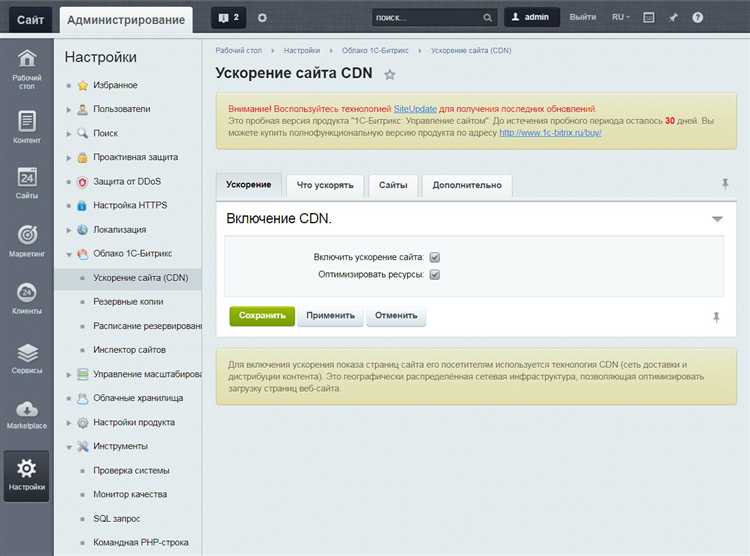Viewport: 750px width, 556px height.
Task: Expand the Настройки продукта node arrow
Action: click(x=68, y=423)
